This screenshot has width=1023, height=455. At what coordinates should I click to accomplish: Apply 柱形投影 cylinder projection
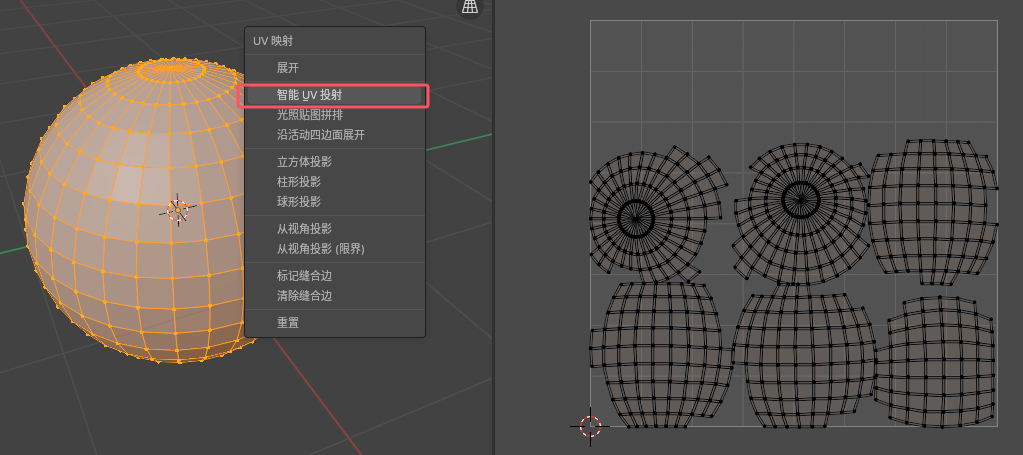[298, 182]
